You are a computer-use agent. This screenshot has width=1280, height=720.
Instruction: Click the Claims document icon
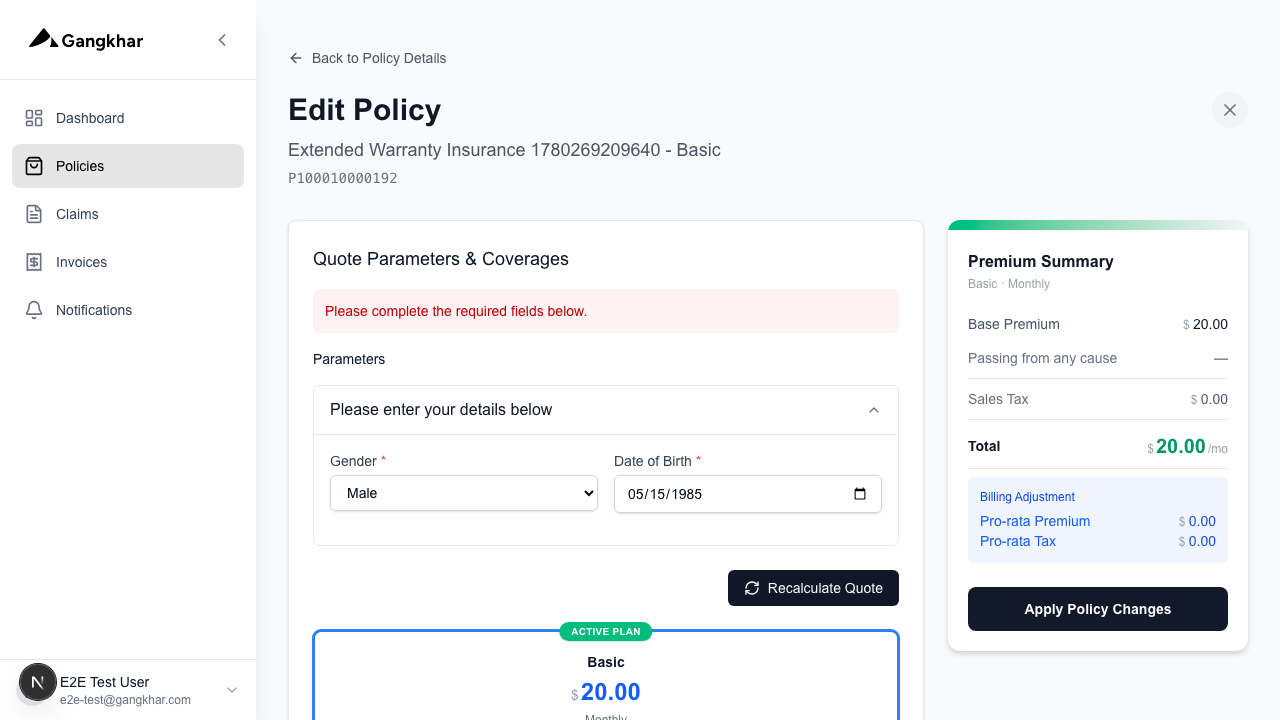point(34,214)
